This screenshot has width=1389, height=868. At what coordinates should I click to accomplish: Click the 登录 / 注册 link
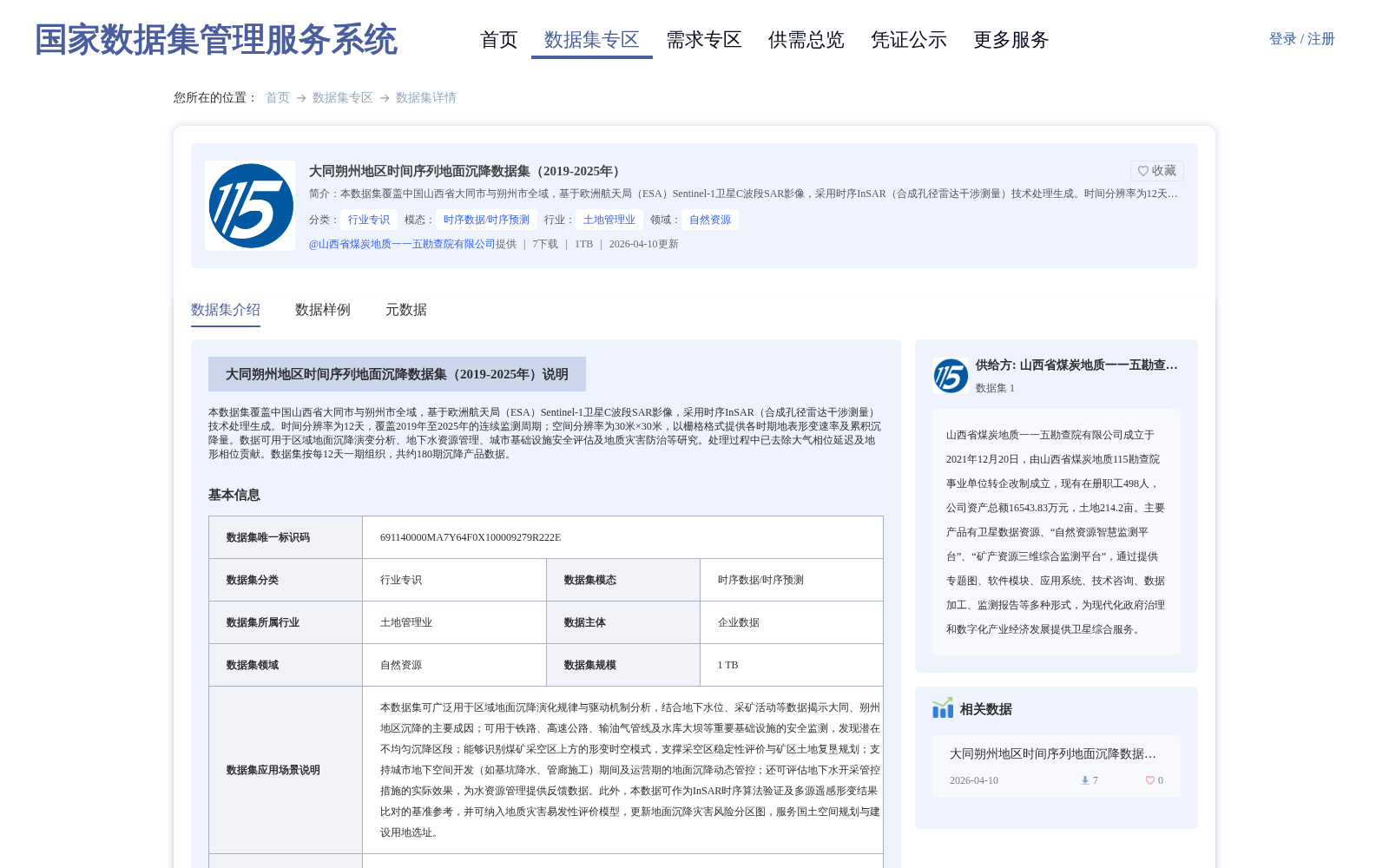click(x=1302, y=39)
